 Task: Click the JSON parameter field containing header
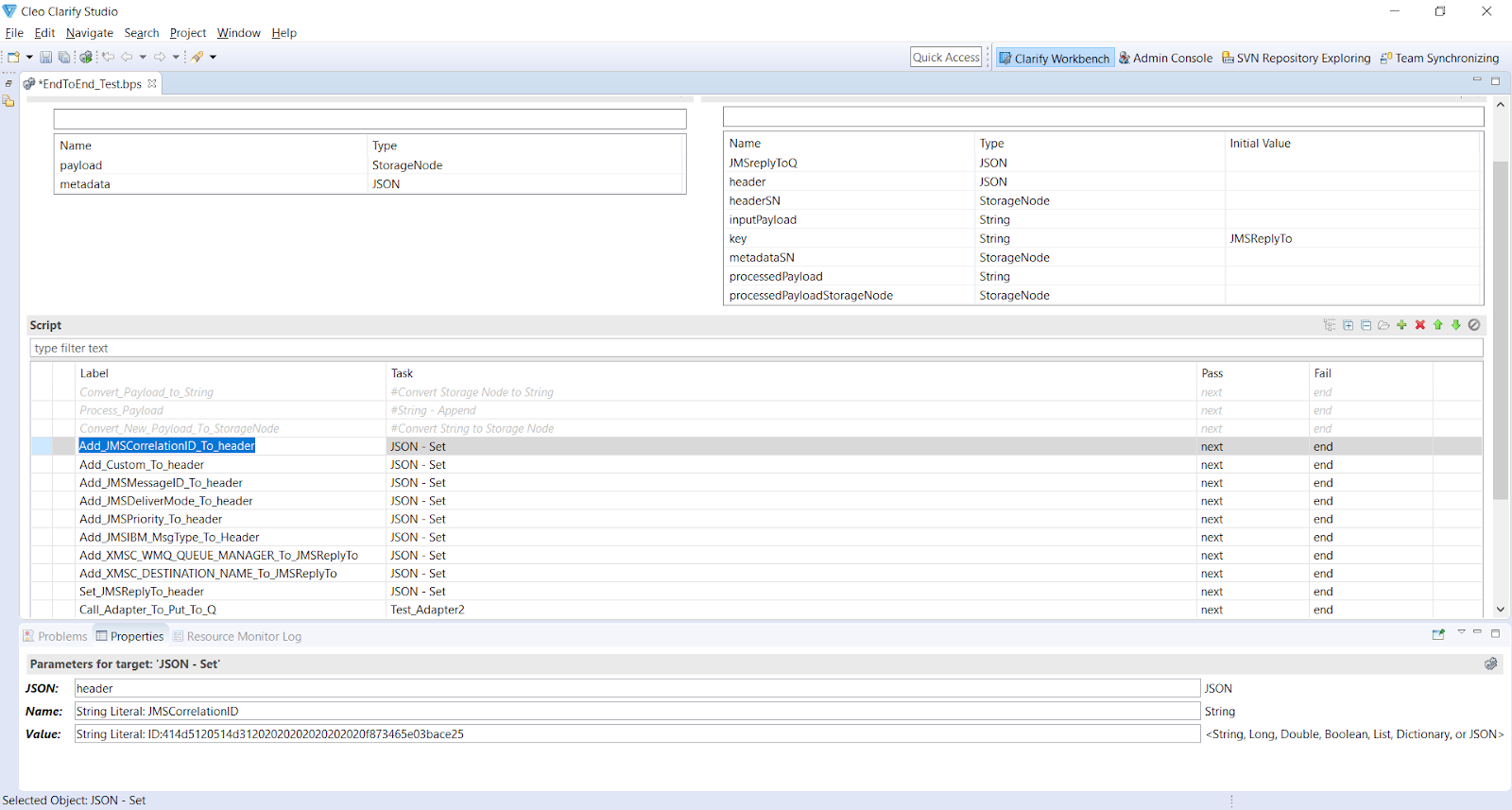pyautogui.click(x=637, y=688)
